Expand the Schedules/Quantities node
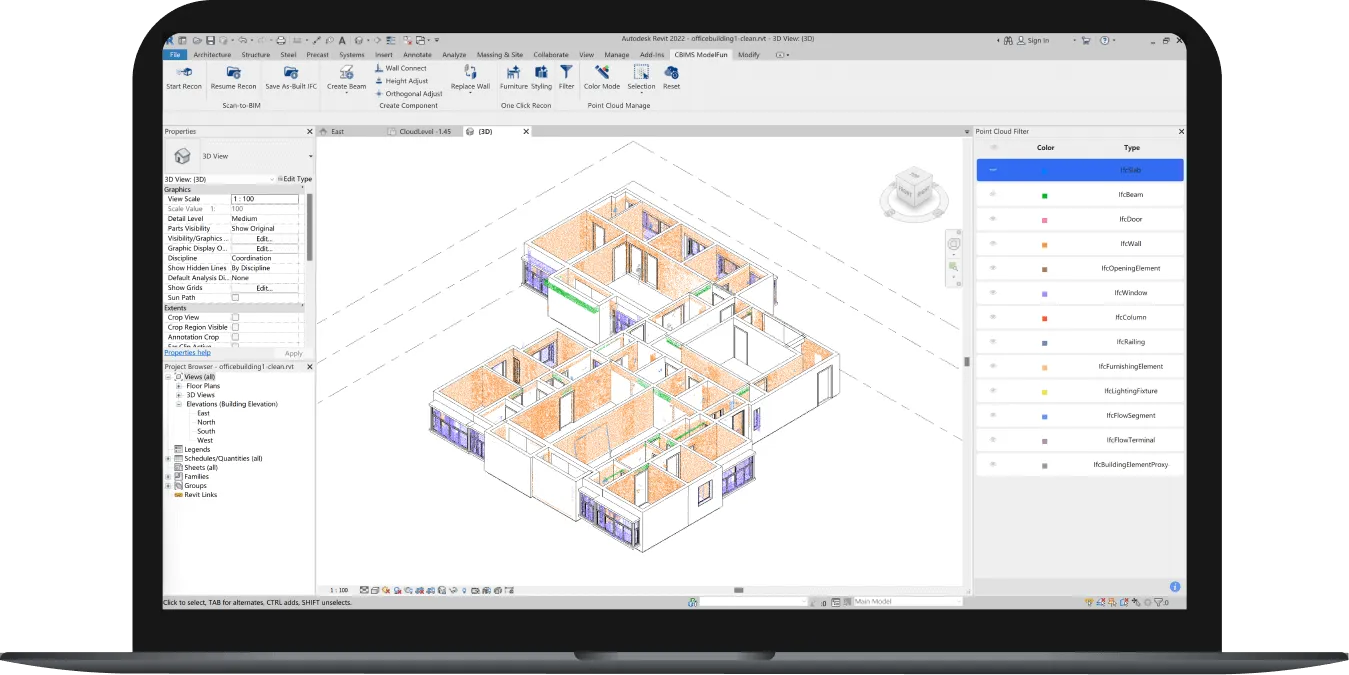The image size is (1349, 675). 168,459
